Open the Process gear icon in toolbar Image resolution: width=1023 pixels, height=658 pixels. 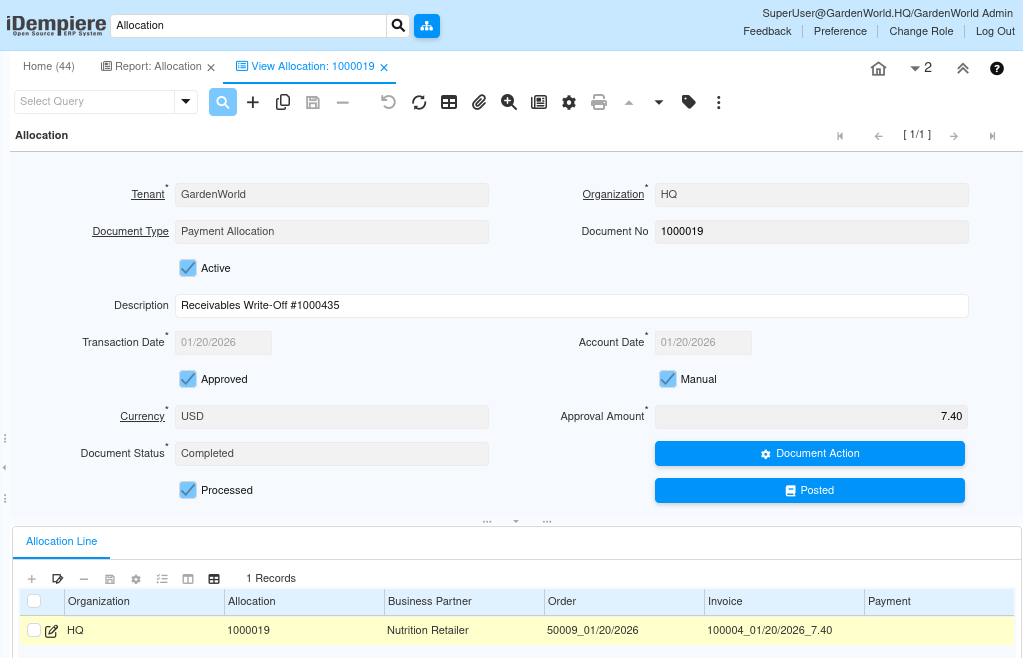[x=569, y=102]
